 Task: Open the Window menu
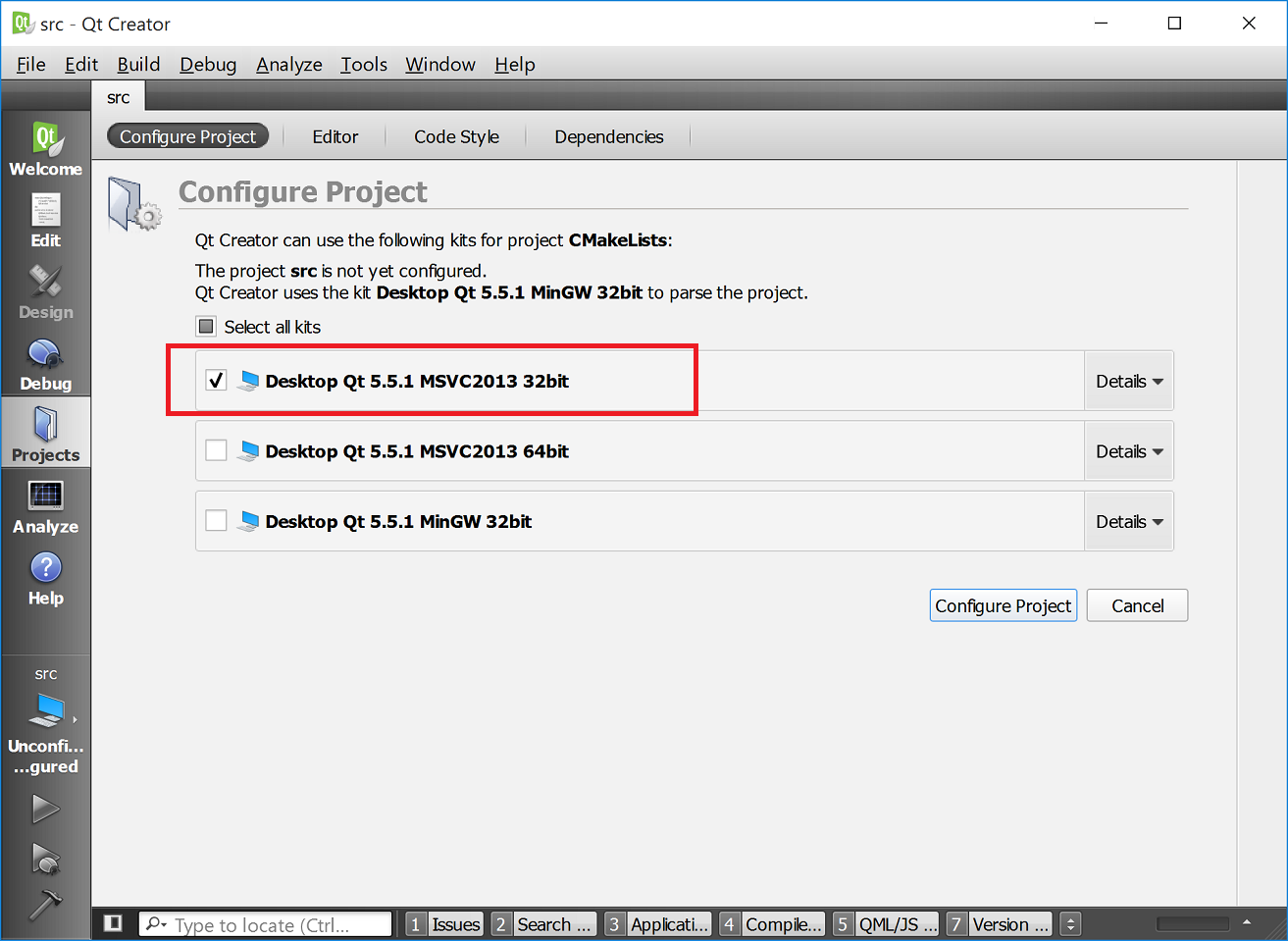pos(440,64)
